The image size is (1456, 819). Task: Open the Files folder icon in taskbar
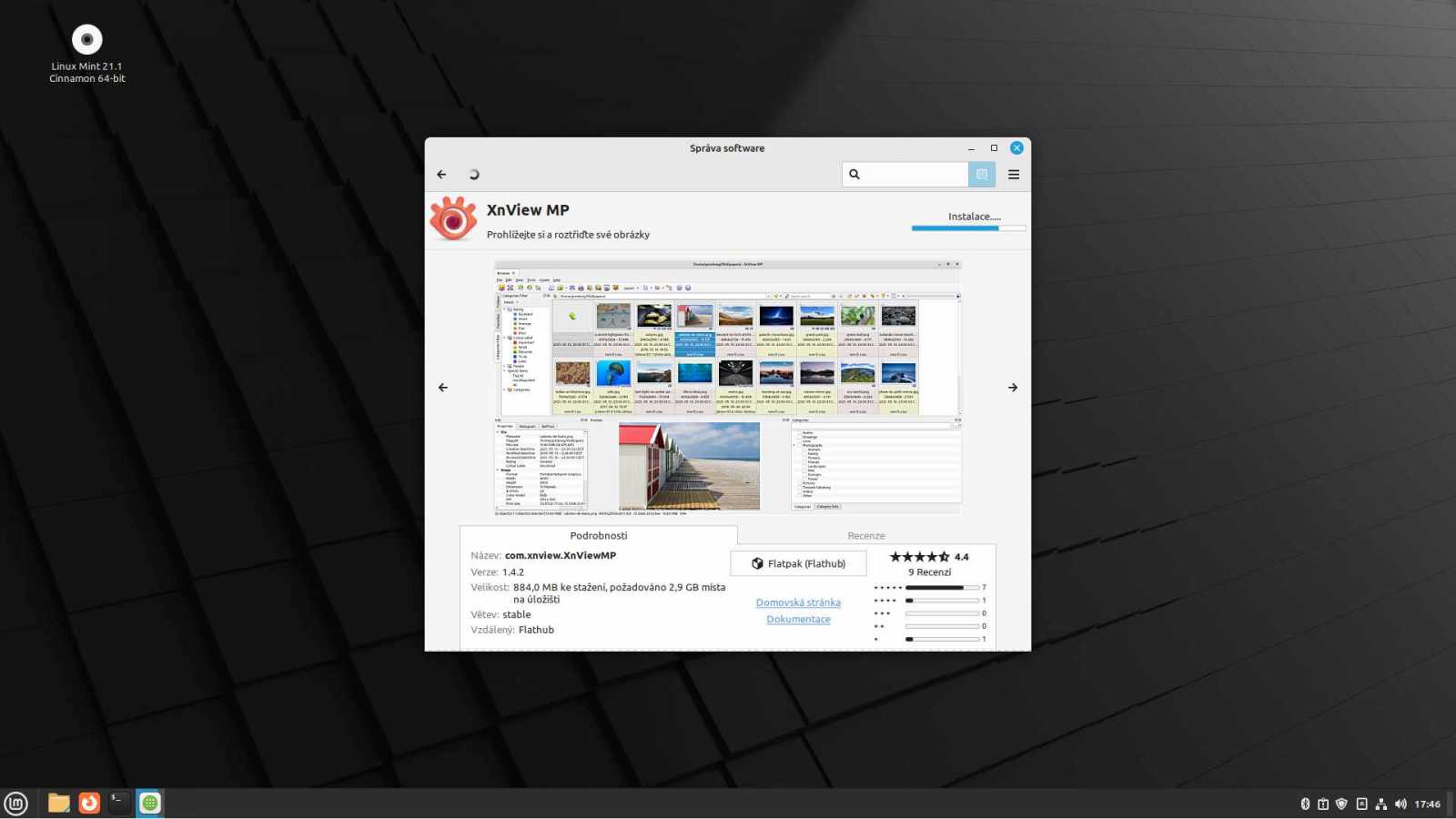tap(59, 804)
